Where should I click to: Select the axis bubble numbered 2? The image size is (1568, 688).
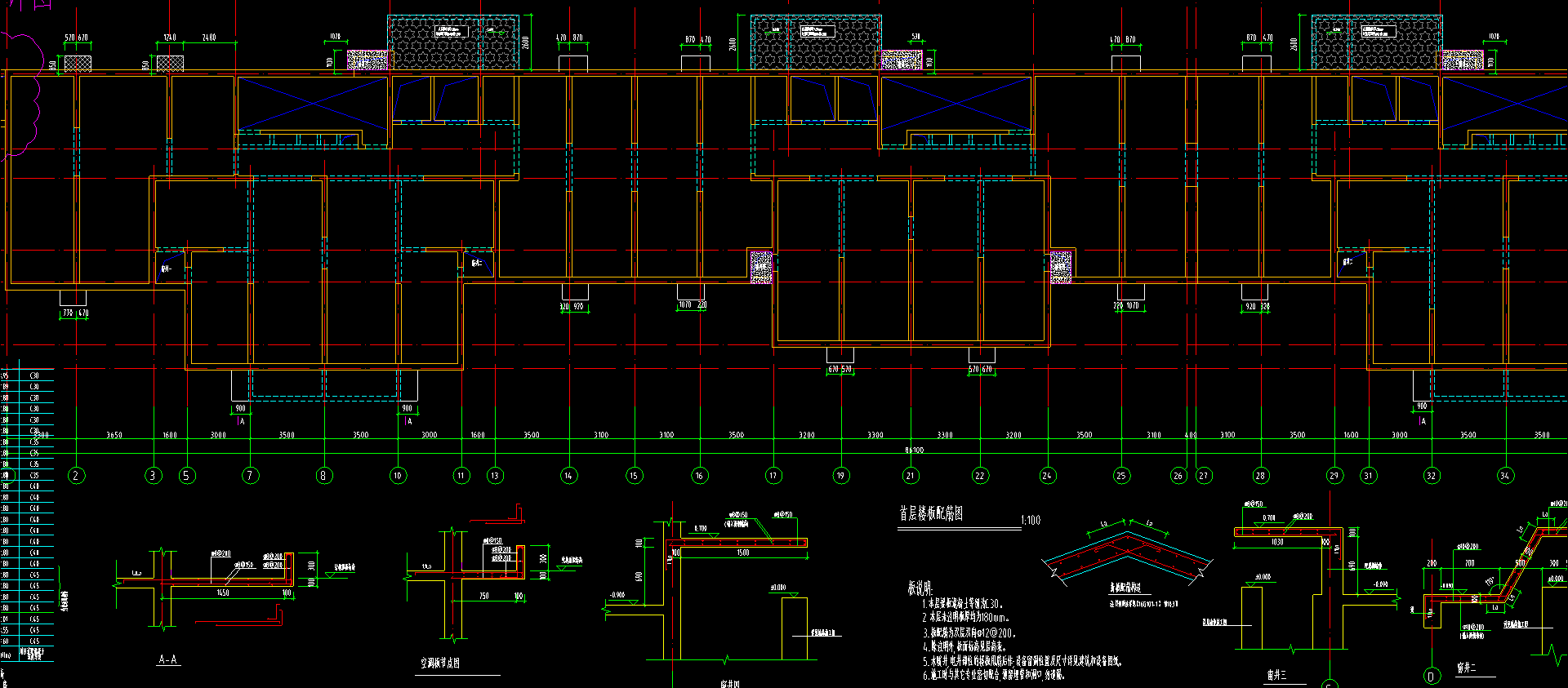[x=76, y=475]
